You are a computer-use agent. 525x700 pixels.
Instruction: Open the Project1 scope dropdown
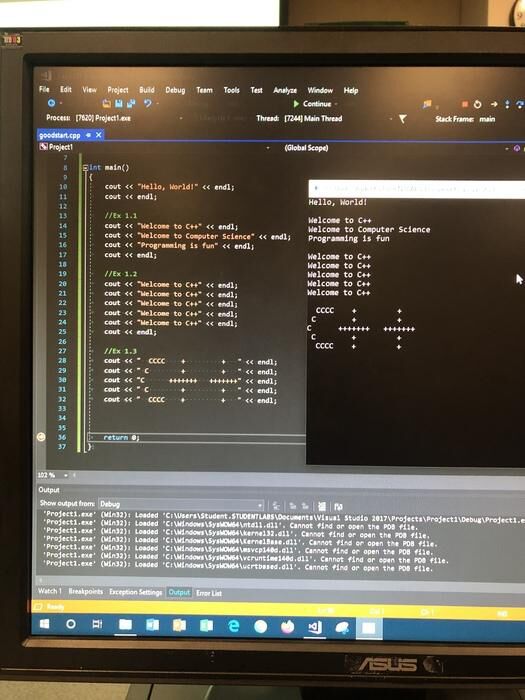(155, 147)
